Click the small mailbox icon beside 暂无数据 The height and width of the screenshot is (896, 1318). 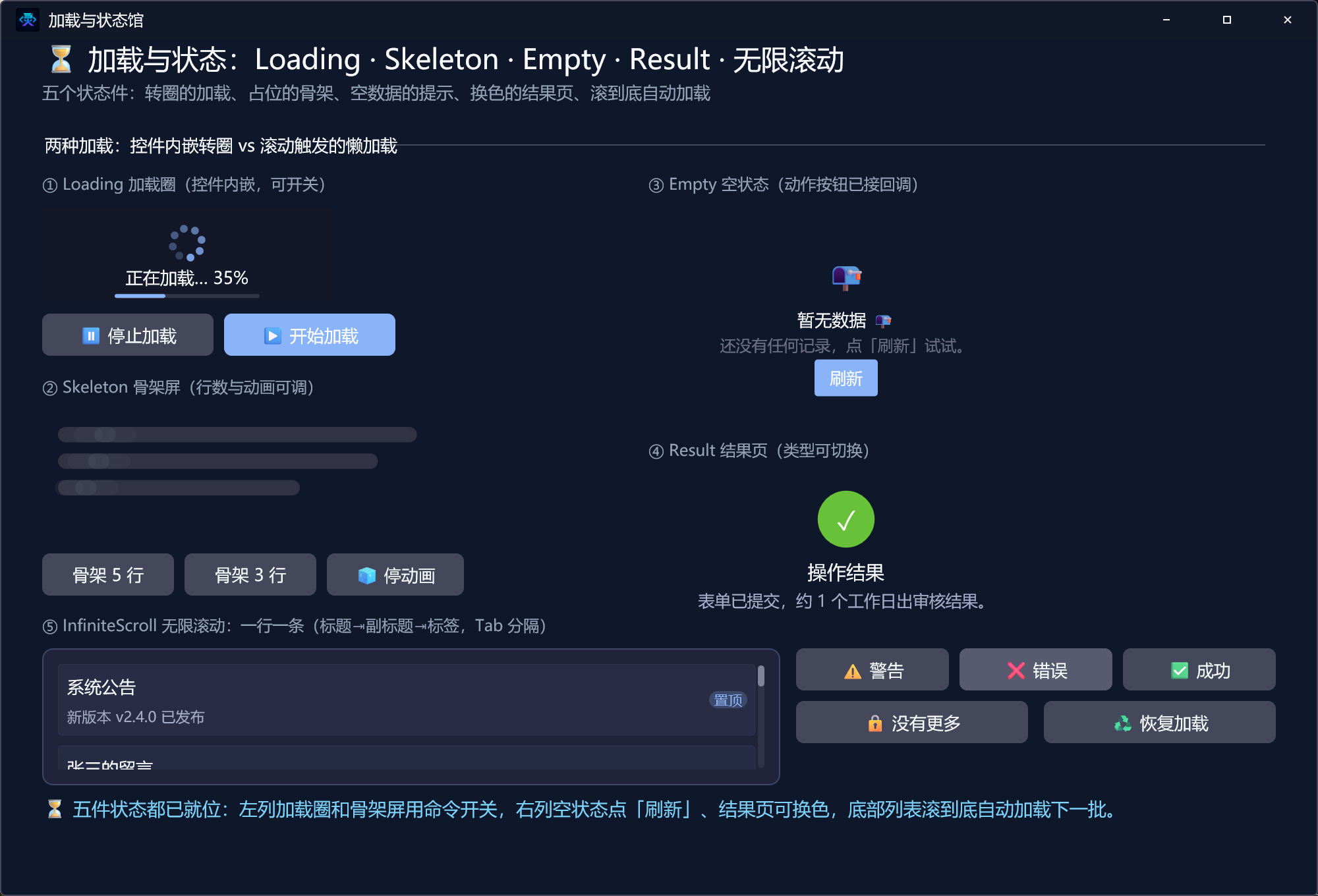(x=883, y=321)
